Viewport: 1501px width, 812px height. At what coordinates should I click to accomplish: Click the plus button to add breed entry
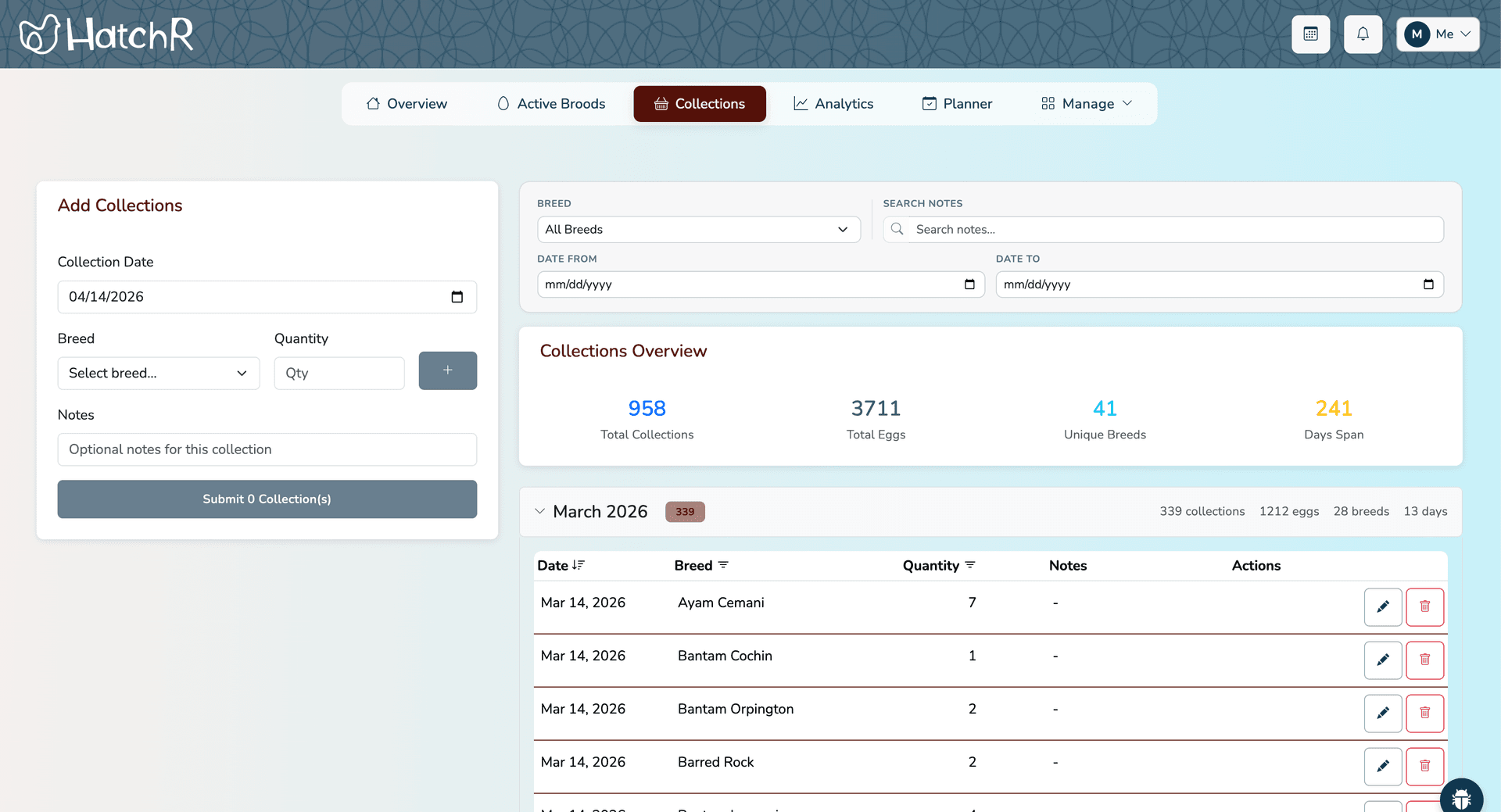click(x=447, y=370)
